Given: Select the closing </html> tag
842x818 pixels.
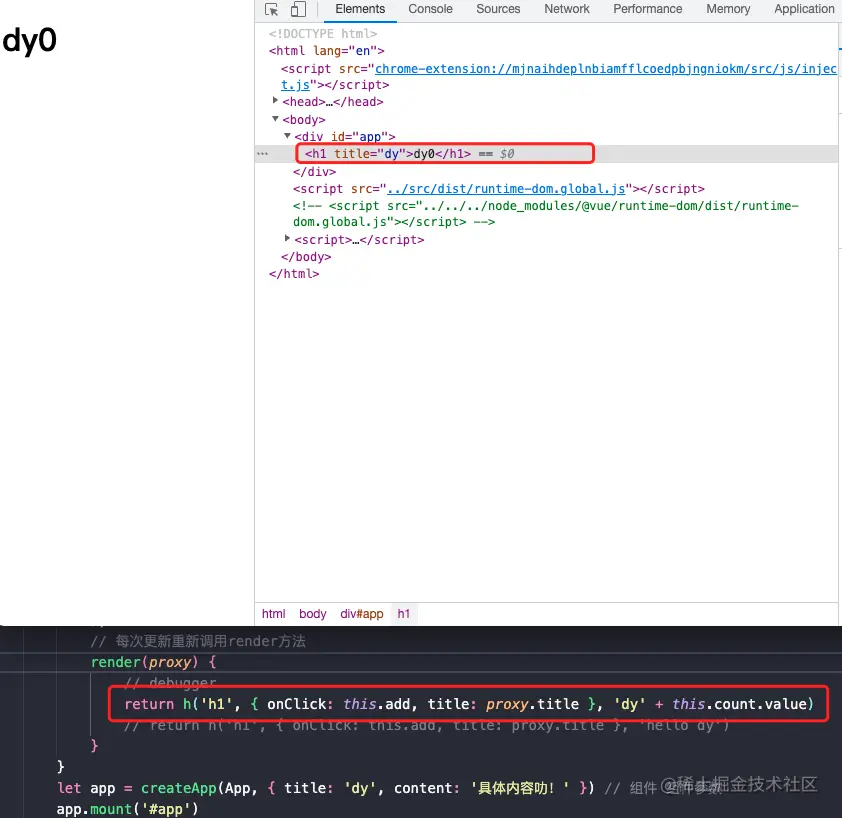Looking at the screenshot, I should pyautogui.click(x=294, y=274).
